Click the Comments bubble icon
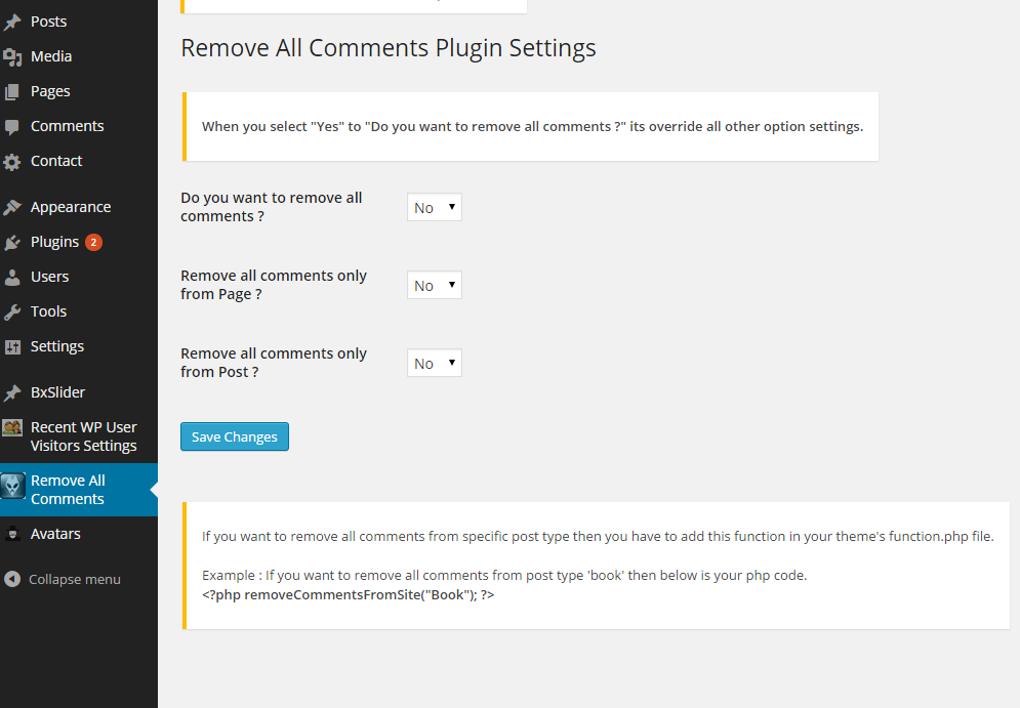Viewport: 1020px width, 708px height. point(12,125)
